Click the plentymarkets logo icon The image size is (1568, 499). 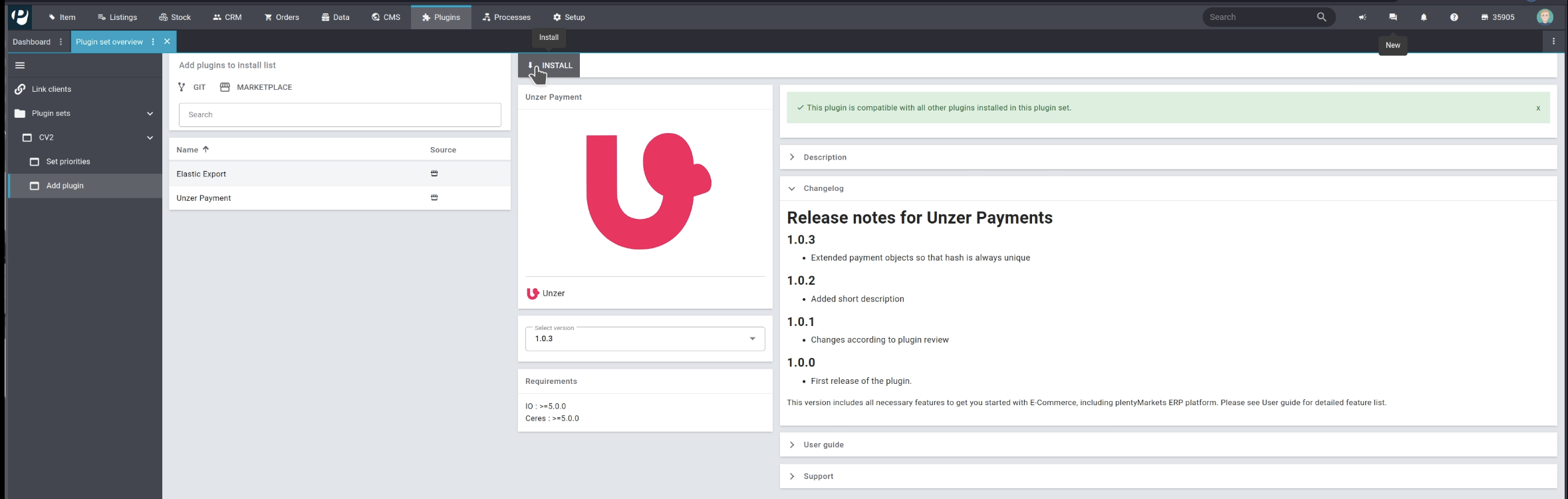click(x=20, y=17)
